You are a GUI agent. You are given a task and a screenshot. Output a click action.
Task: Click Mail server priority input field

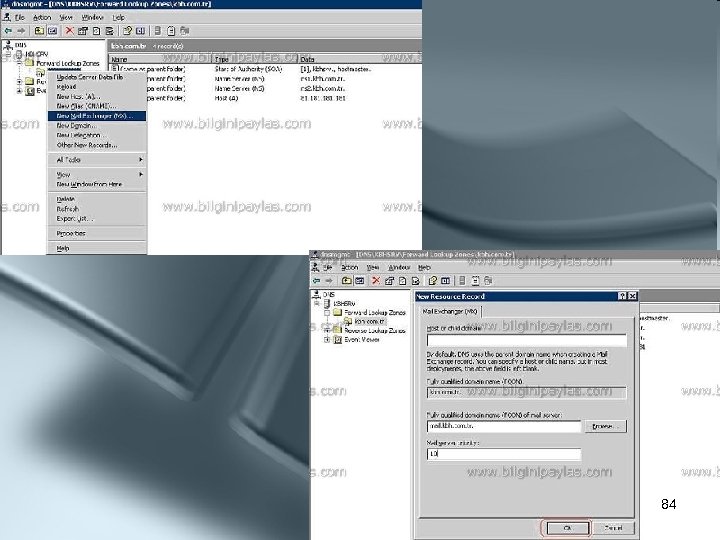click(x=504, y=454)
